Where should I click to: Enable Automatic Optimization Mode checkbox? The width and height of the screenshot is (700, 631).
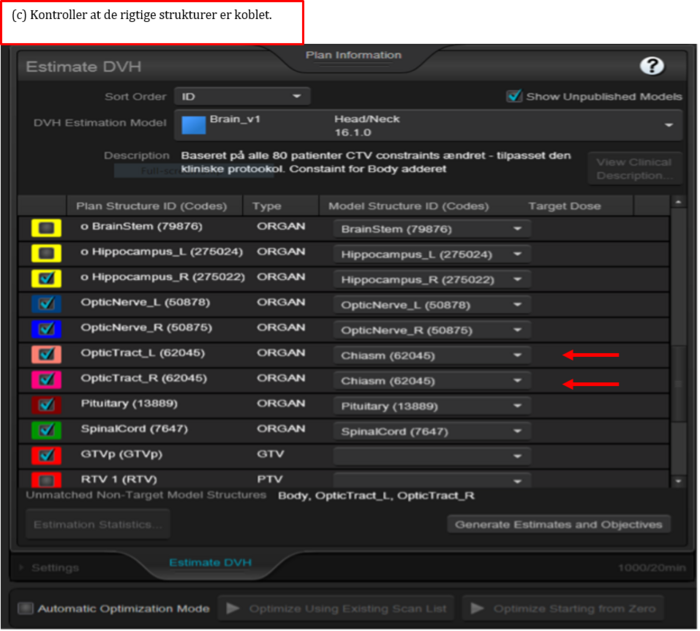pyautogui.click(x=26, y=608)
